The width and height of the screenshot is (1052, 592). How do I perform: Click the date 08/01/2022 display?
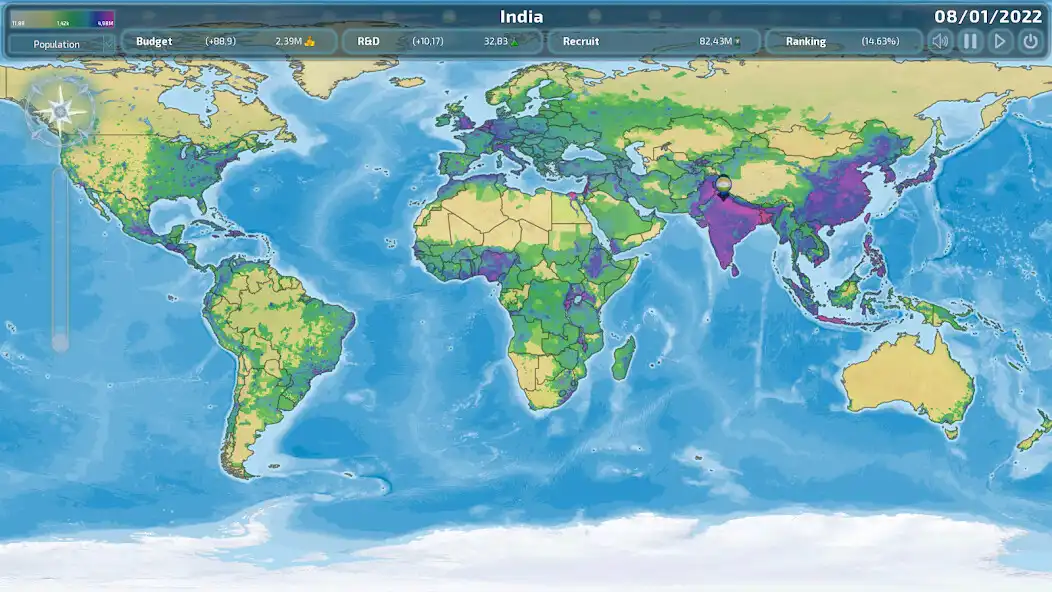(987, 16)
